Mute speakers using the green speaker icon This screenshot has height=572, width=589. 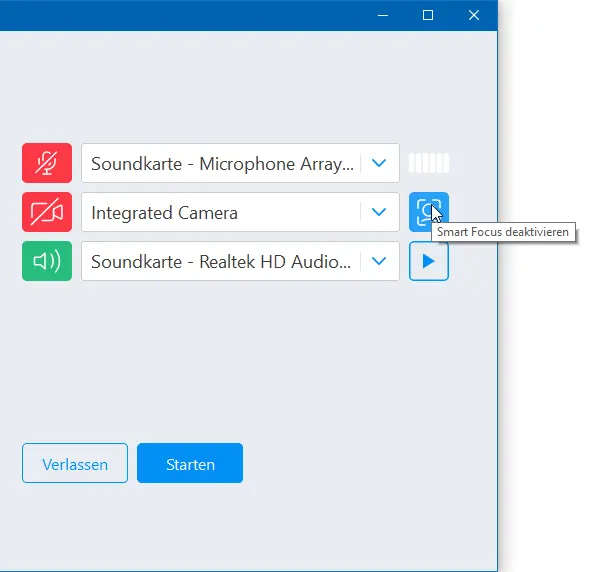(x=47, y=261)
